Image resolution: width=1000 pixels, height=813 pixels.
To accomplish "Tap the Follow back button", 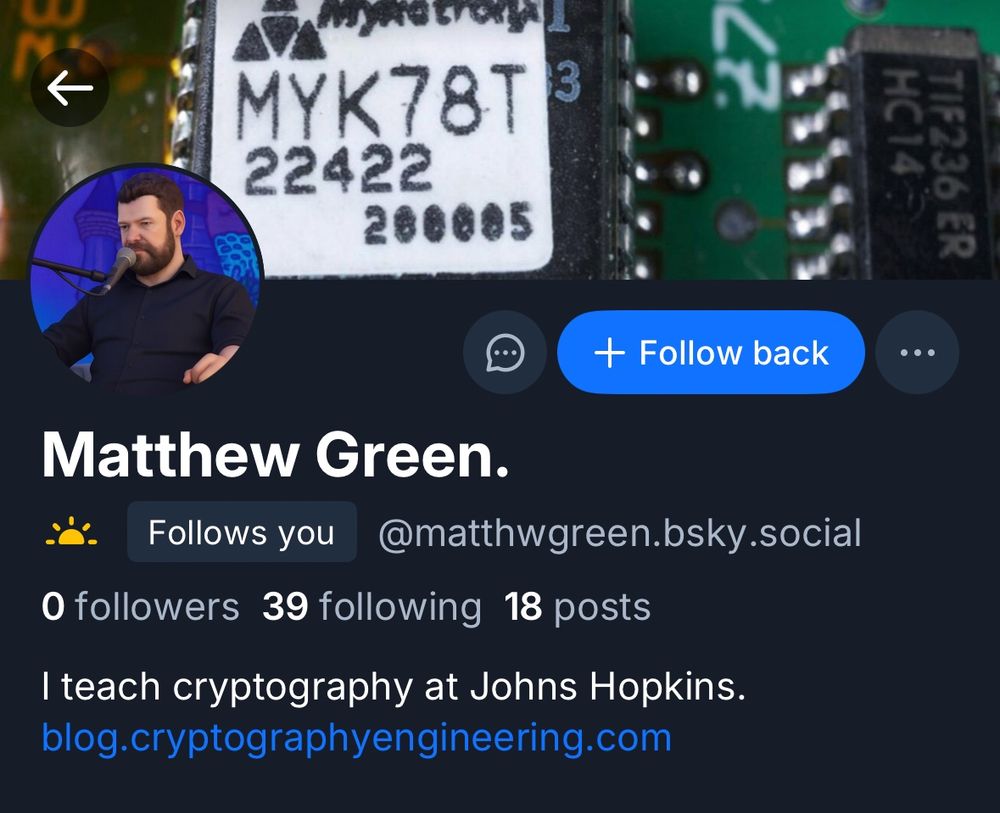I will pyautogui.click(x=710, y=352).
